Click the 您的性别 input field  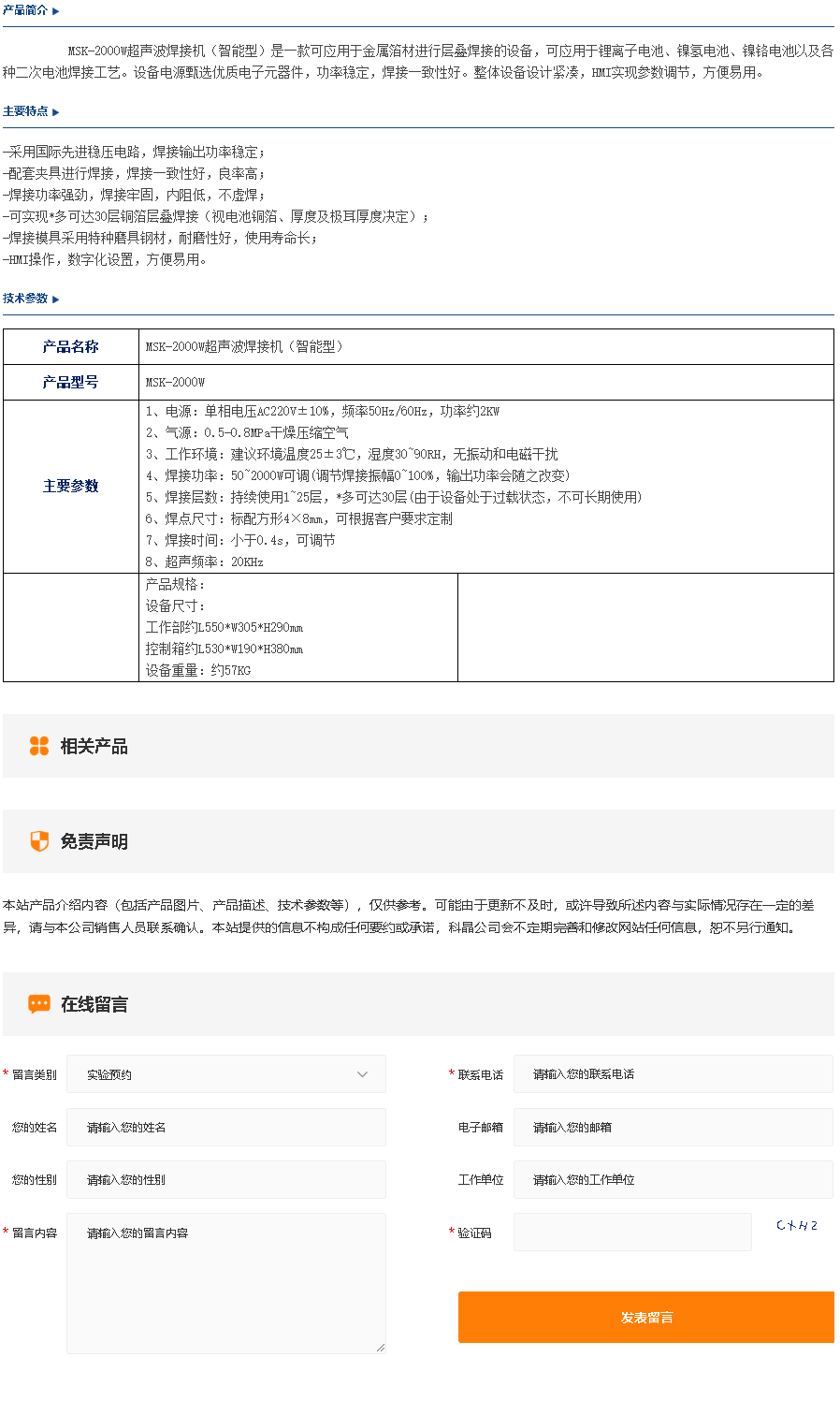(x=225, y=1180)
